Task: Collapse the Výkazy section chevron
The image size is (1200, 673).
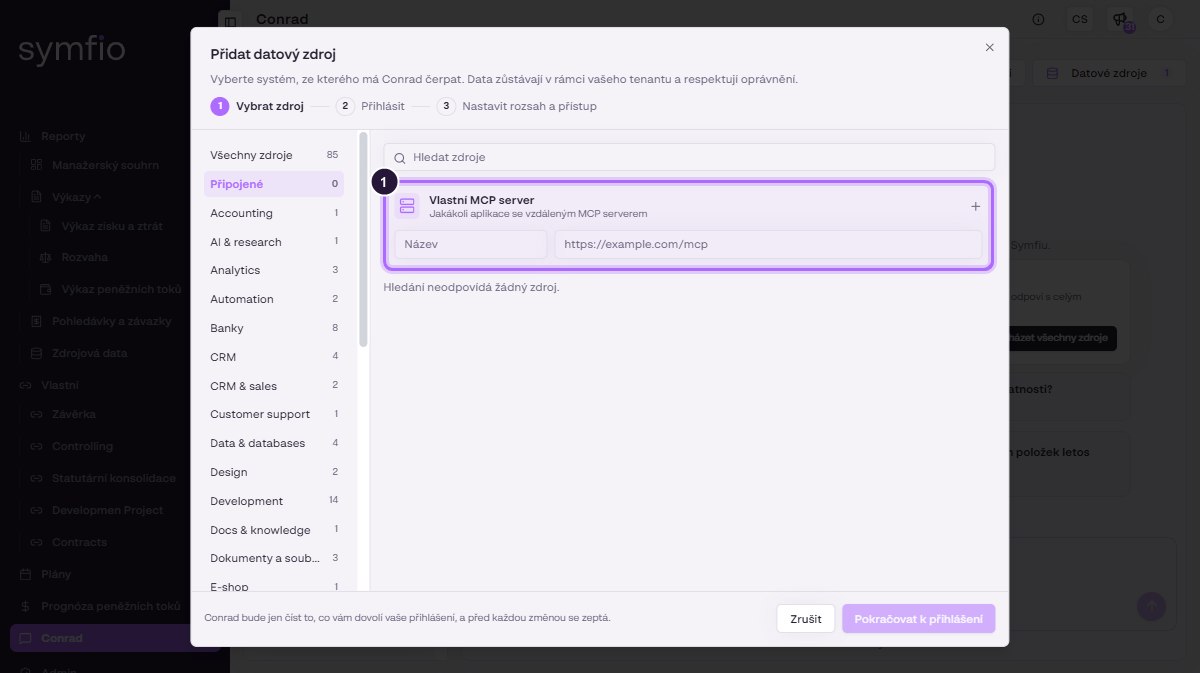Action: pos(98,196)
